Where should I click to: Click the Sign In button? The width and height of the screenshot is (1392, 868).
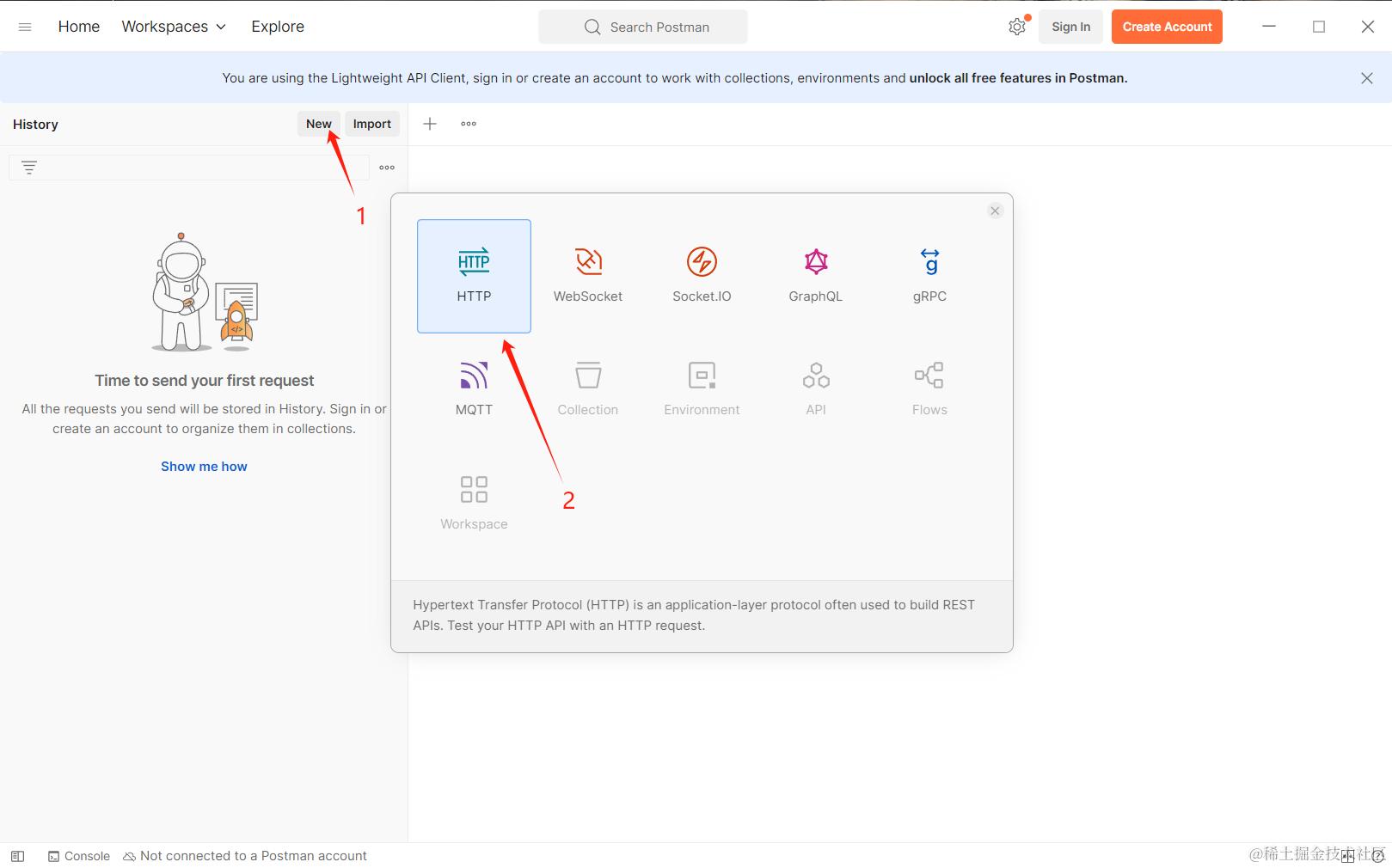[1070, 27]
